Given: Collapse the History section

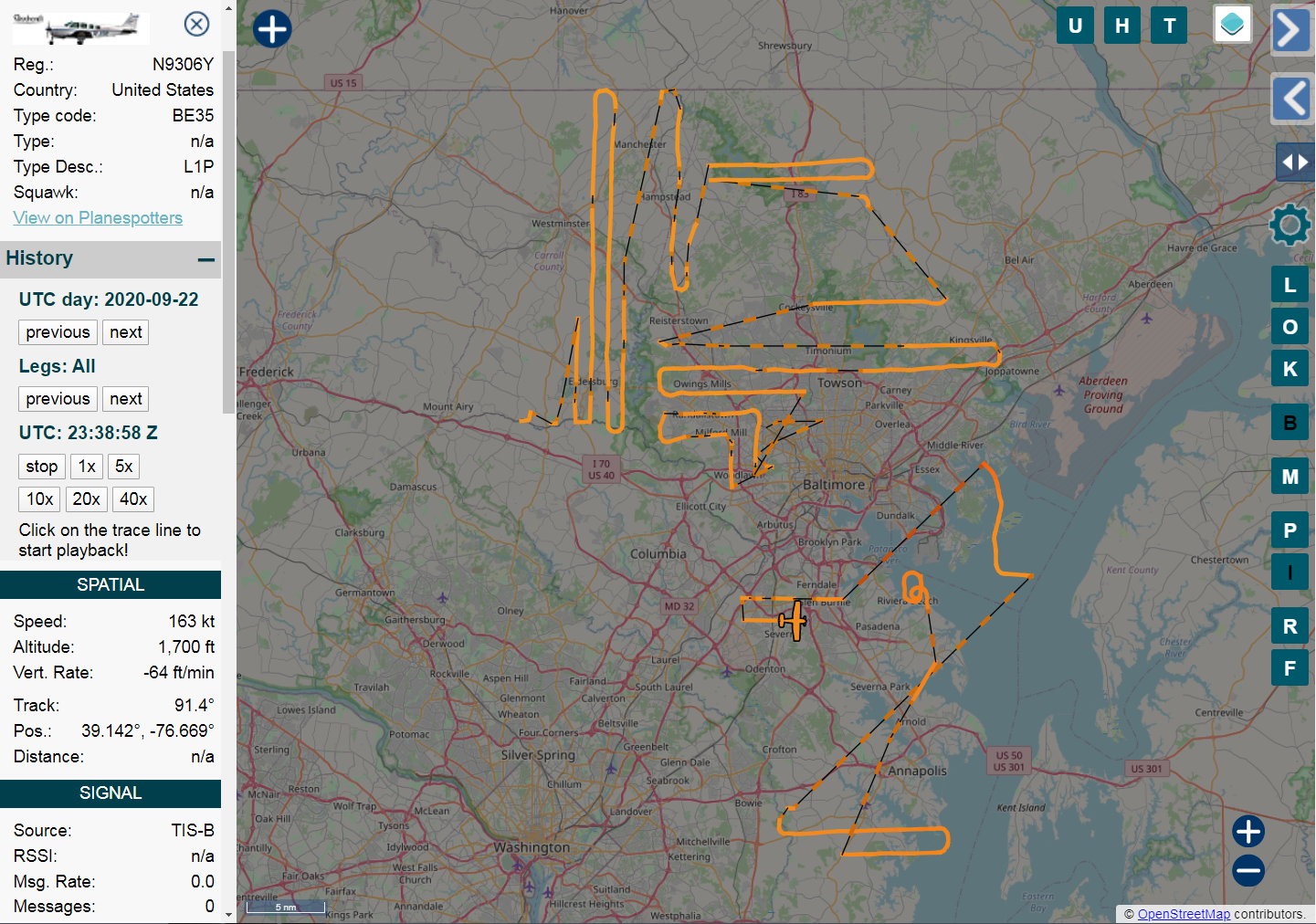Looking at the screenshot, I should (206, 259).
